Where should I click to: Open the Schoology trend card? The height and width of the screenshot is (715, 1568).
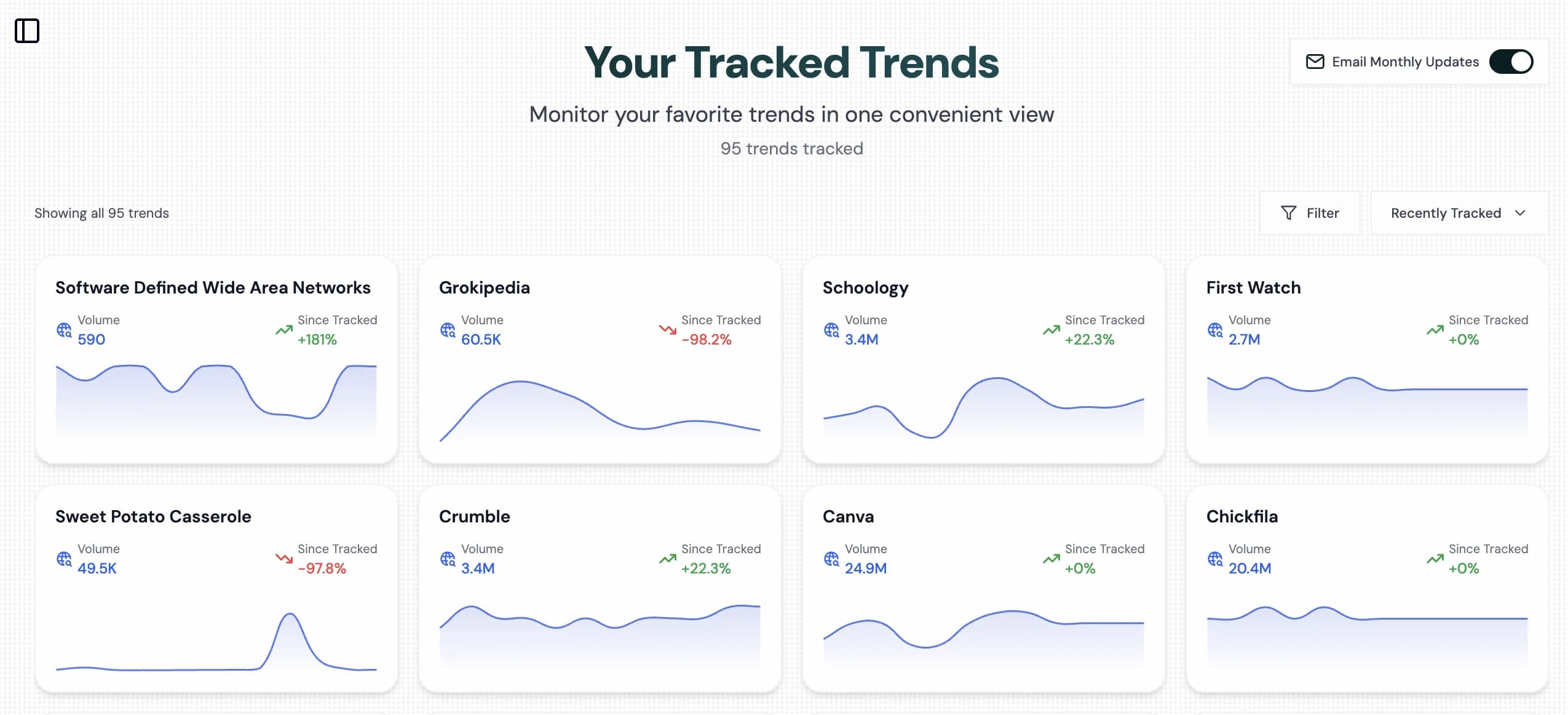(x=984, y=360)
